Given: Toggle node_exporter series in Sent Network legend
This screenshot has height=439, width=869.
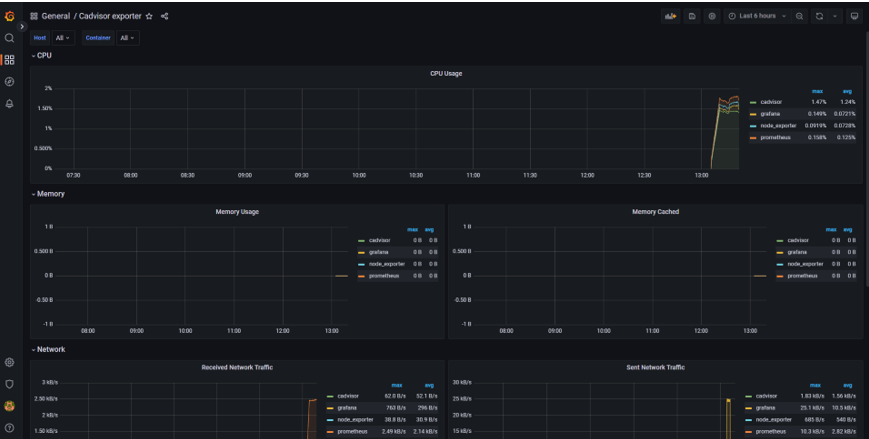Looking at the screenshot, I should point(774,420).
